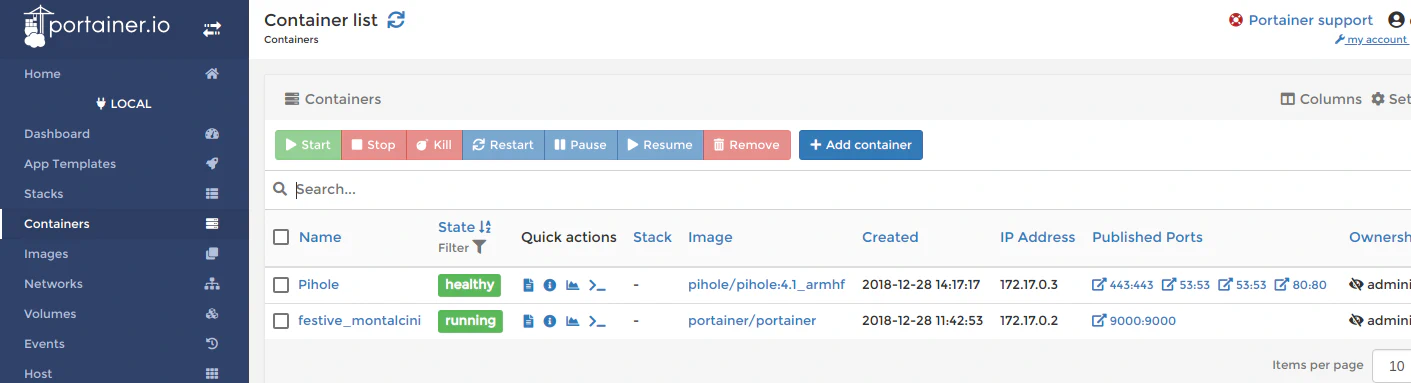Click the State sort arrows icon
The height and width of the screenshot is (383, 1411).
[486, 227]
